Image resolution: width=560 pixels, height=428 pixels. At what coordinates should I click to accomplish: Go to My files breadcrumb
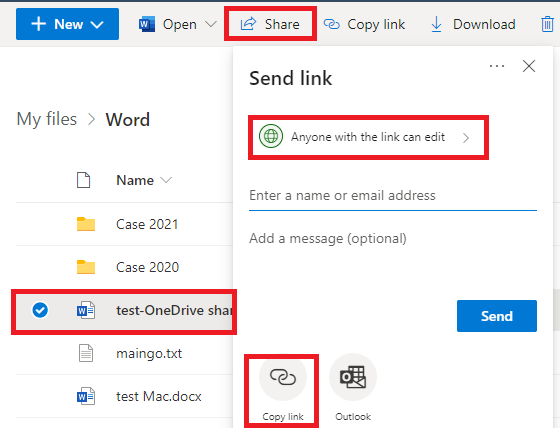click(x=47, y=119)
